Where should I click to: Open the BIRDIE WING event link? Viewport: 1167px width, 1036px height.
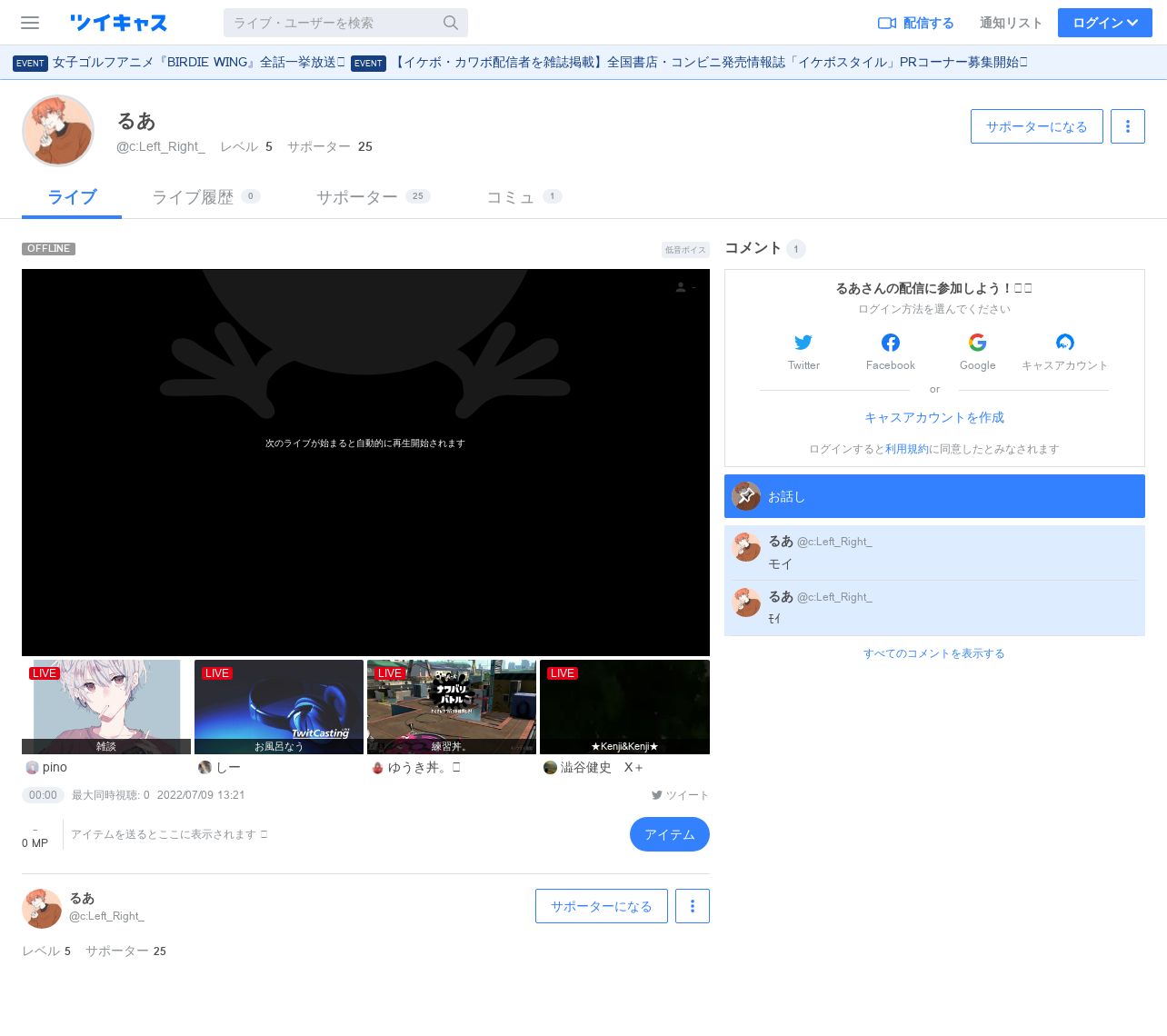199,63
